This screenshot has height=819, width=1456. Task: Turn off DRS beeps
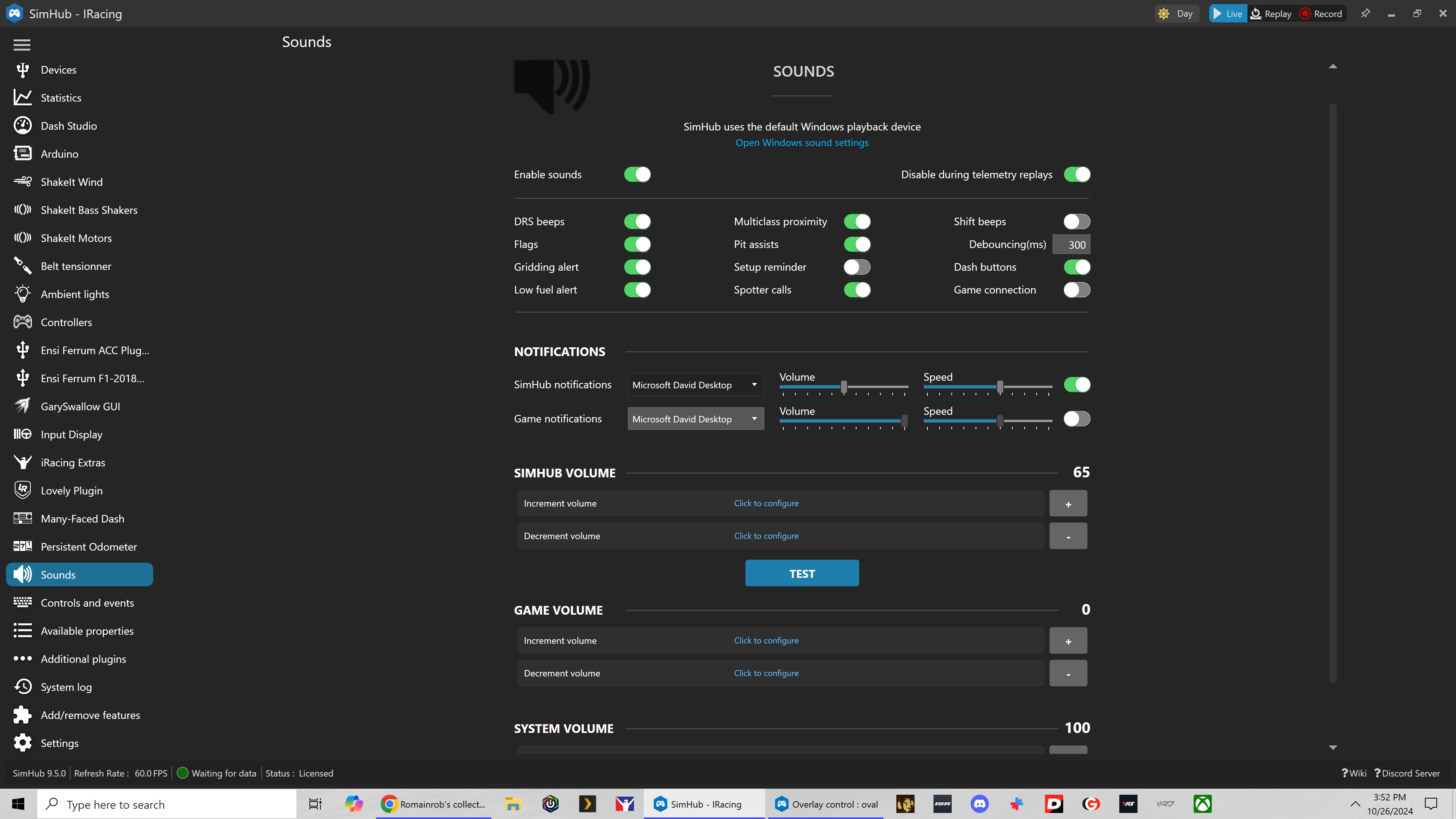click(x=637, y=221)
